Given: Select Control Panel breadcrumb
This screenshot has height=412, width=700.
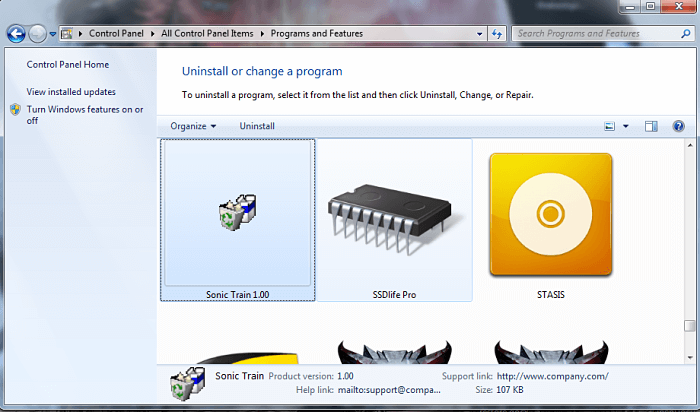Looking at the screenshot, I should click(116, 33).
